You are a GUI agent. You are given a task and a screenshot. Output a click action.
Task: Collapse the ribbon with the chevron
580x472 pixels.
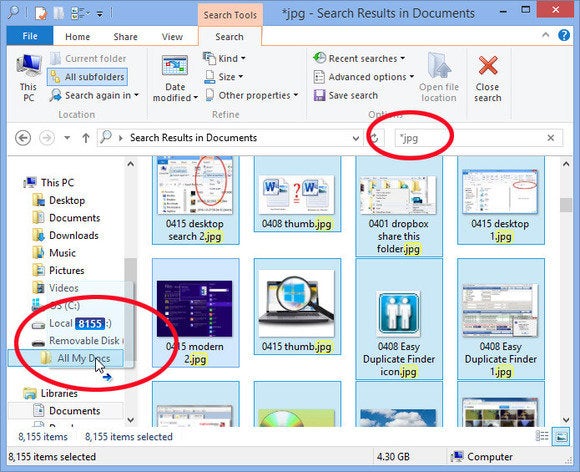point(546,35)
